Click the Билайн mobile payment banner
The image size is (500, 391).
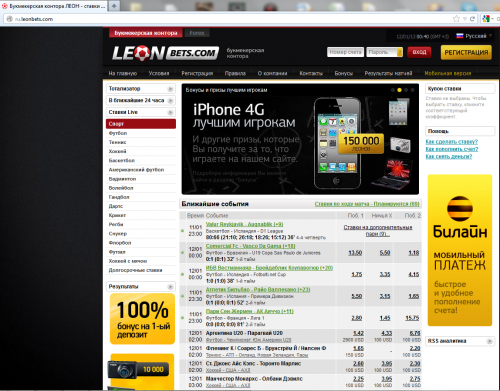click(460, 250)
